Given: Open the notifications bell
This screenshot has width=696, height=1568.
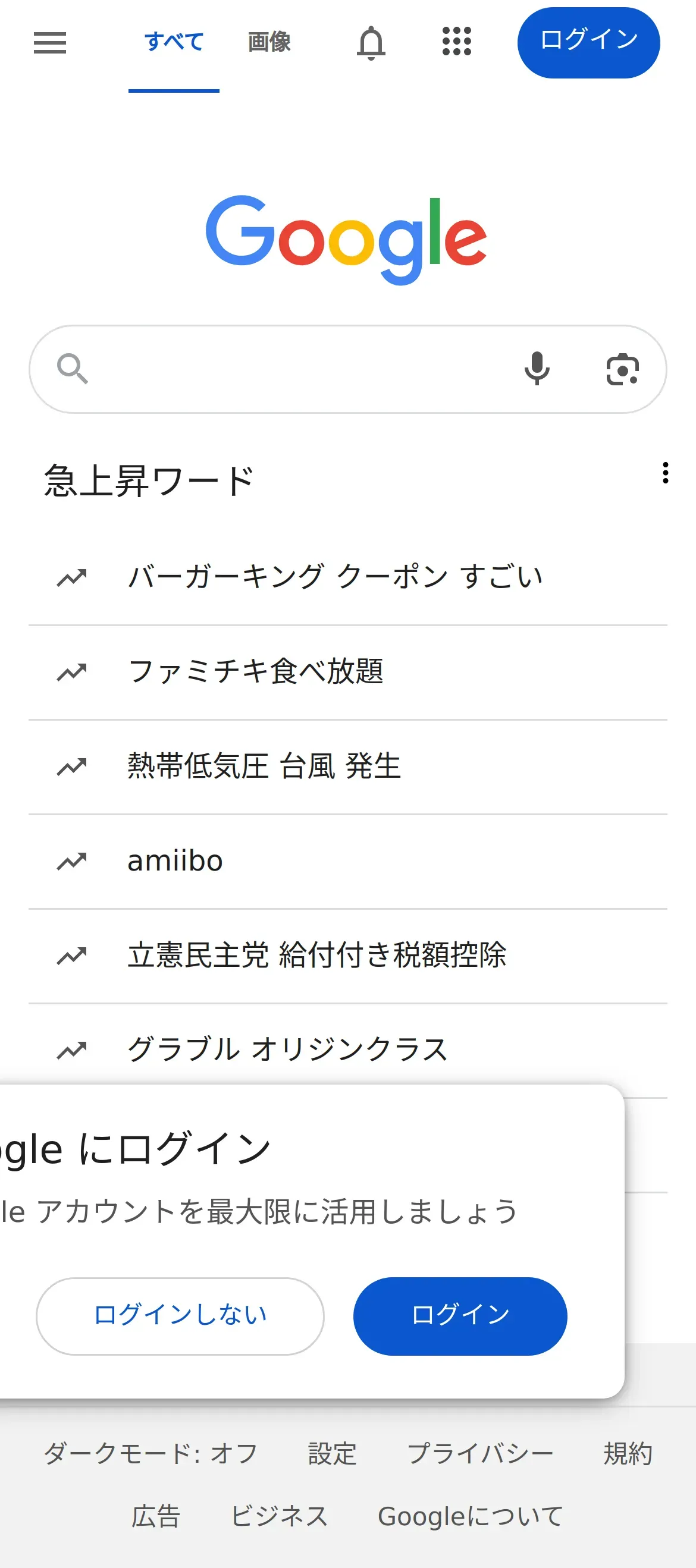Looking at the screenshot, I should click(x=371, y=43).
